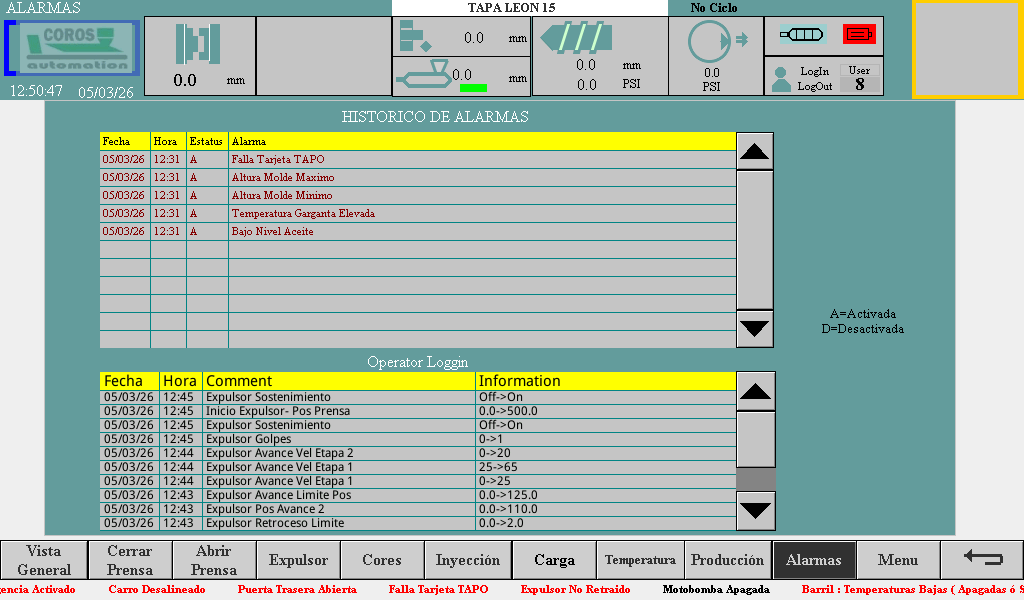Switch to the Temperatura tab
1024x600 pixels.
pyautogui.click(x=640, y=560)
